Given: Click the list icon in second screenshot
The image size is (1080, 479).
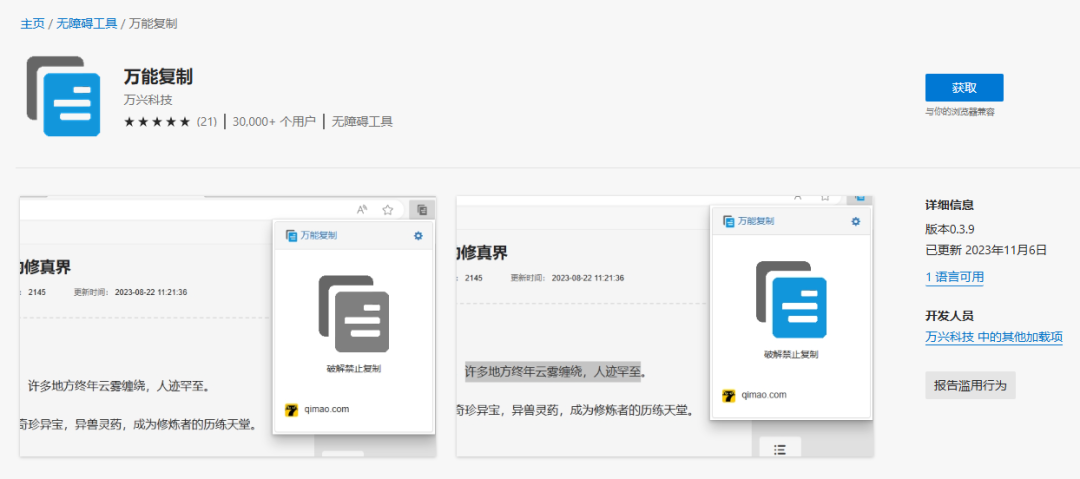Looking at the screenshot, I should [x=780, y=449].
